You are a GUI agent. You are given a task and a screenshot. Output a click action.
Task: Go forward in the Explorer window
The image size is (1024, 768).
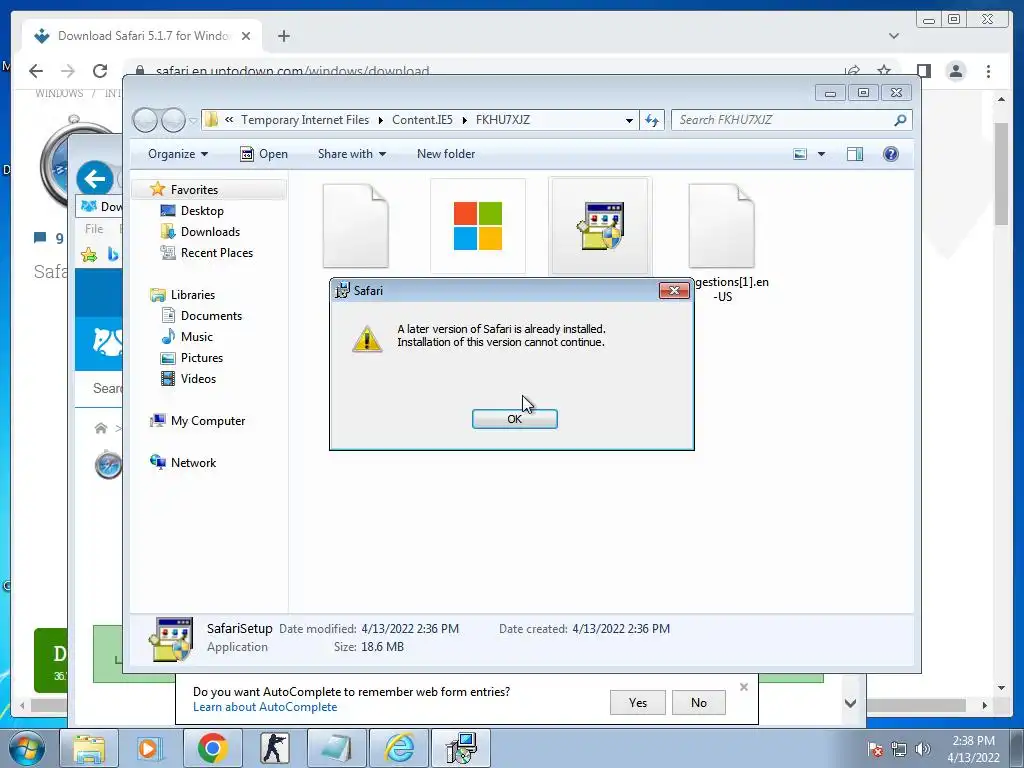173,120
